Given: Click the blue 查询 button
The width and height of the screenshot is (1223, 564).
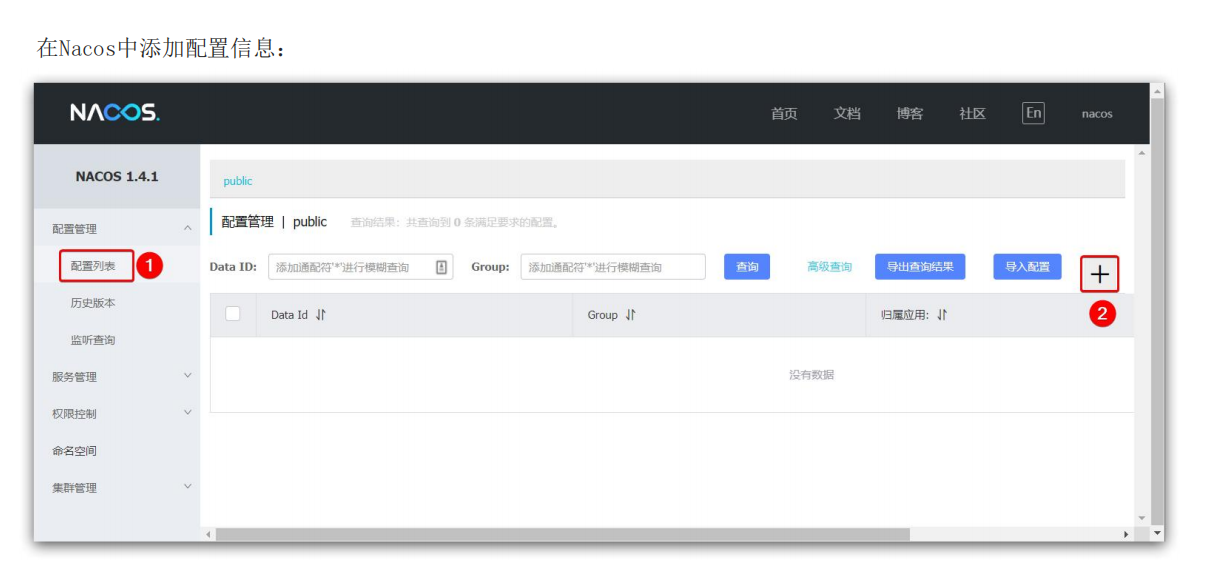Looking at the screenshot, I should click(x=747, y=267).
